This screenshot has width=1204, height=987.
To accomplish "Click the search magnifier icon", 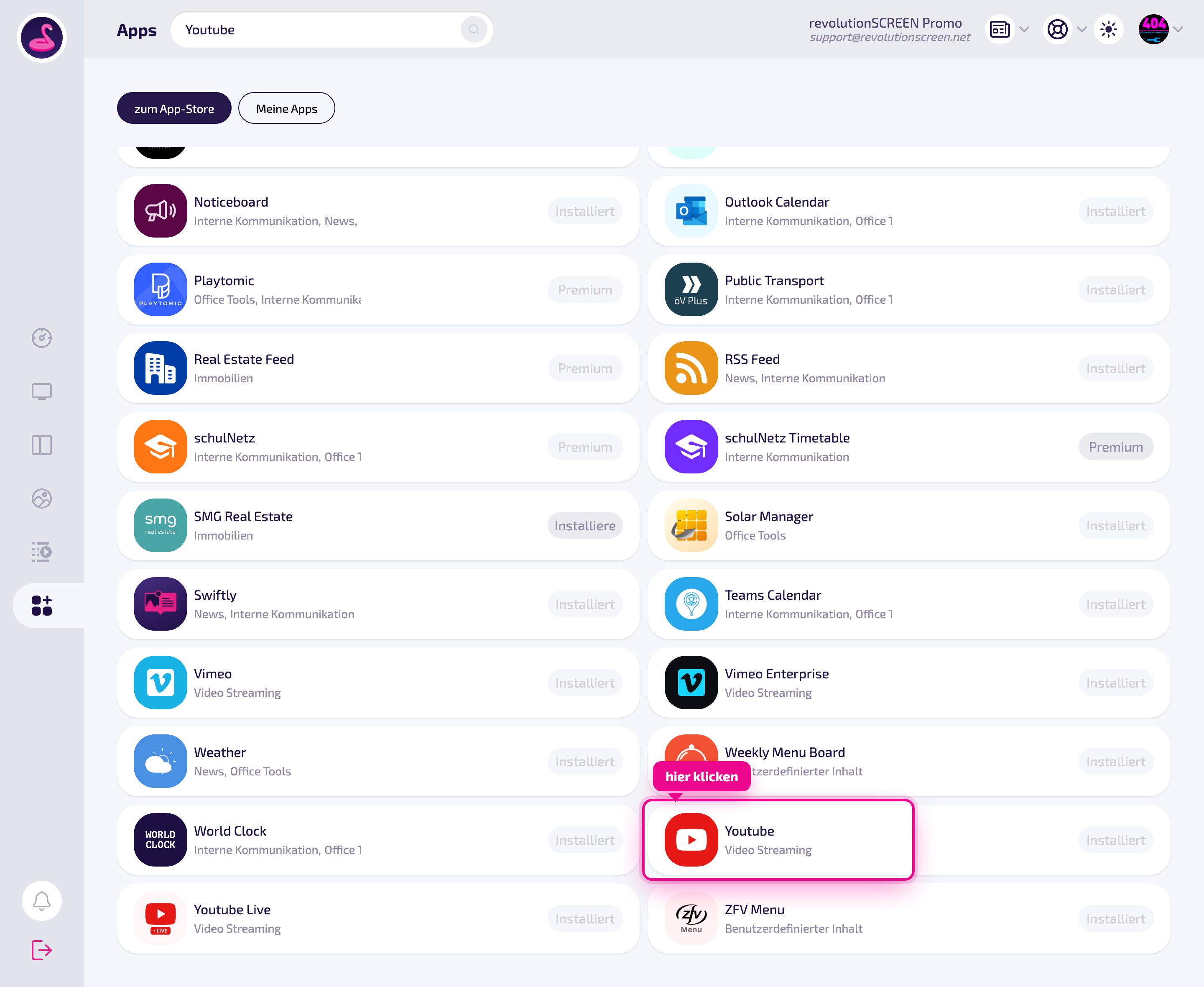I will point(474,30).
